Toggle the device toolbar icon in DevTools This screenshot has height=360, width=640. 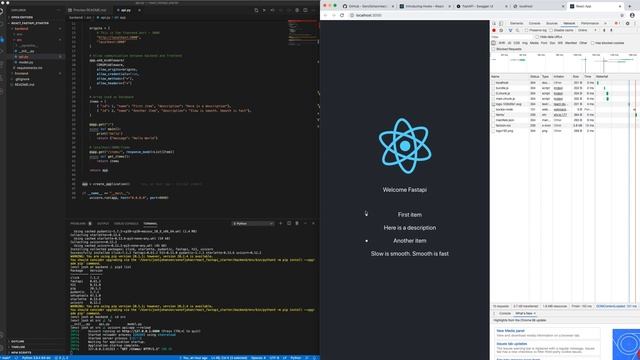[x=501, y=23]
